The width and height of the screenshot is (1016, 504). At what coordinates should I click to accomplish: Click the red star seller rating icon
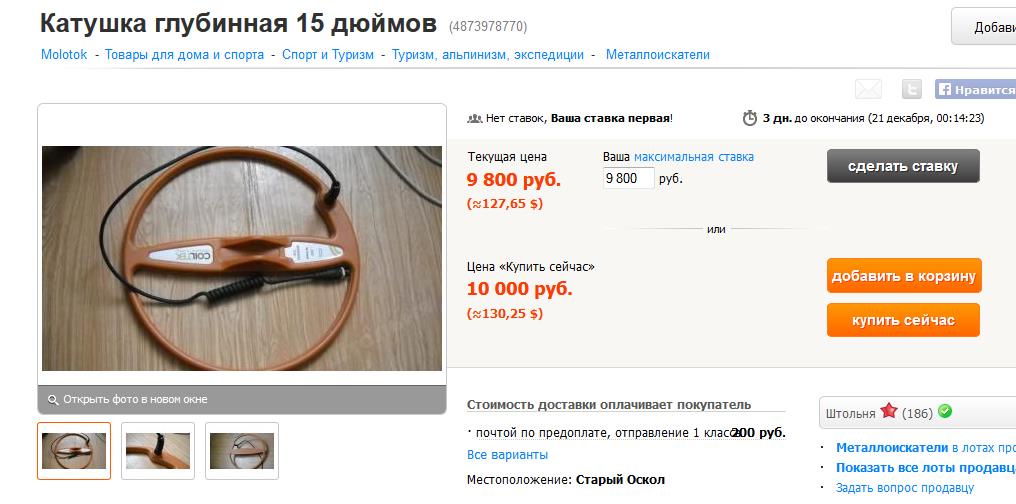coord(888,411)
